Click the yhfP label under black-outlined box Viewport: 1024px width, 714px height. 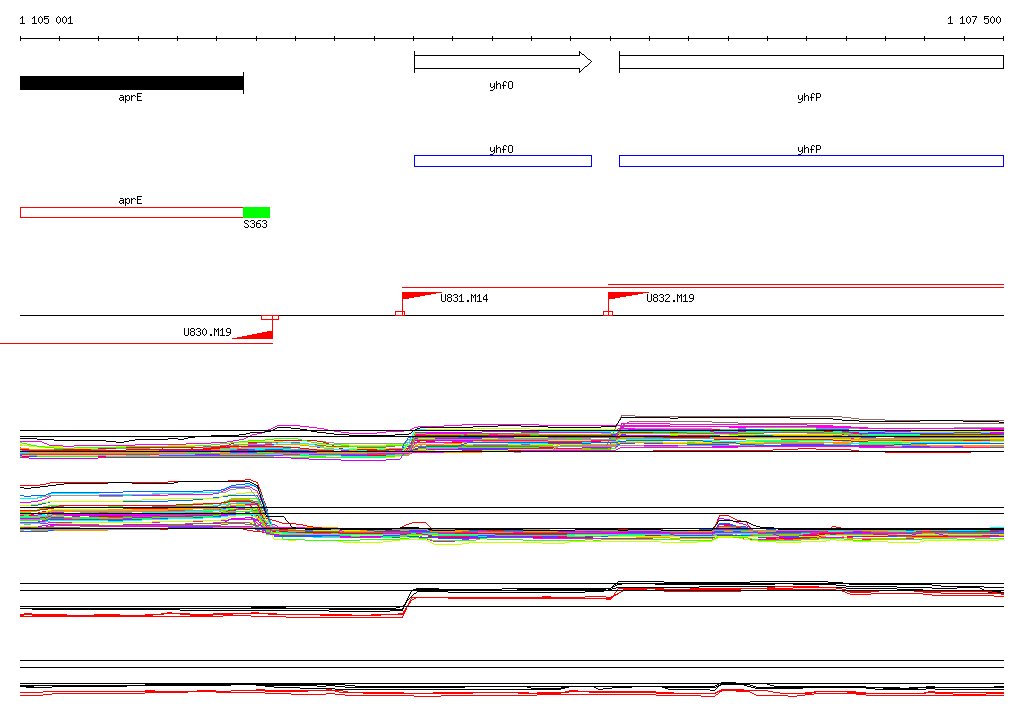(x=809, y=97)
